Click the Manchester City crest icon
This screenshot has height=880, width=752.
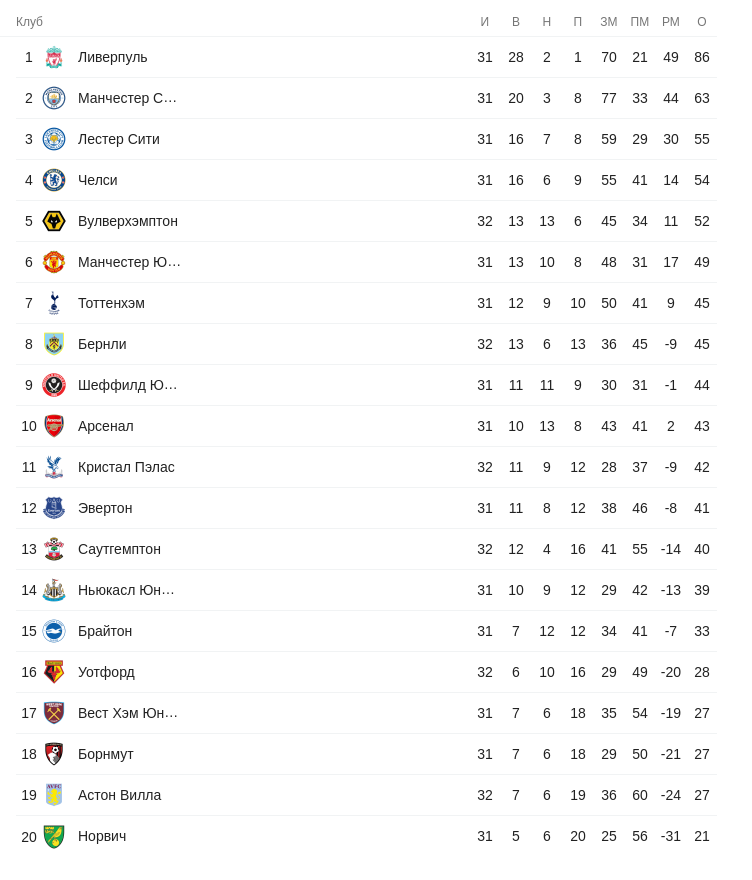pyautogui.click(x=54, y=98)
